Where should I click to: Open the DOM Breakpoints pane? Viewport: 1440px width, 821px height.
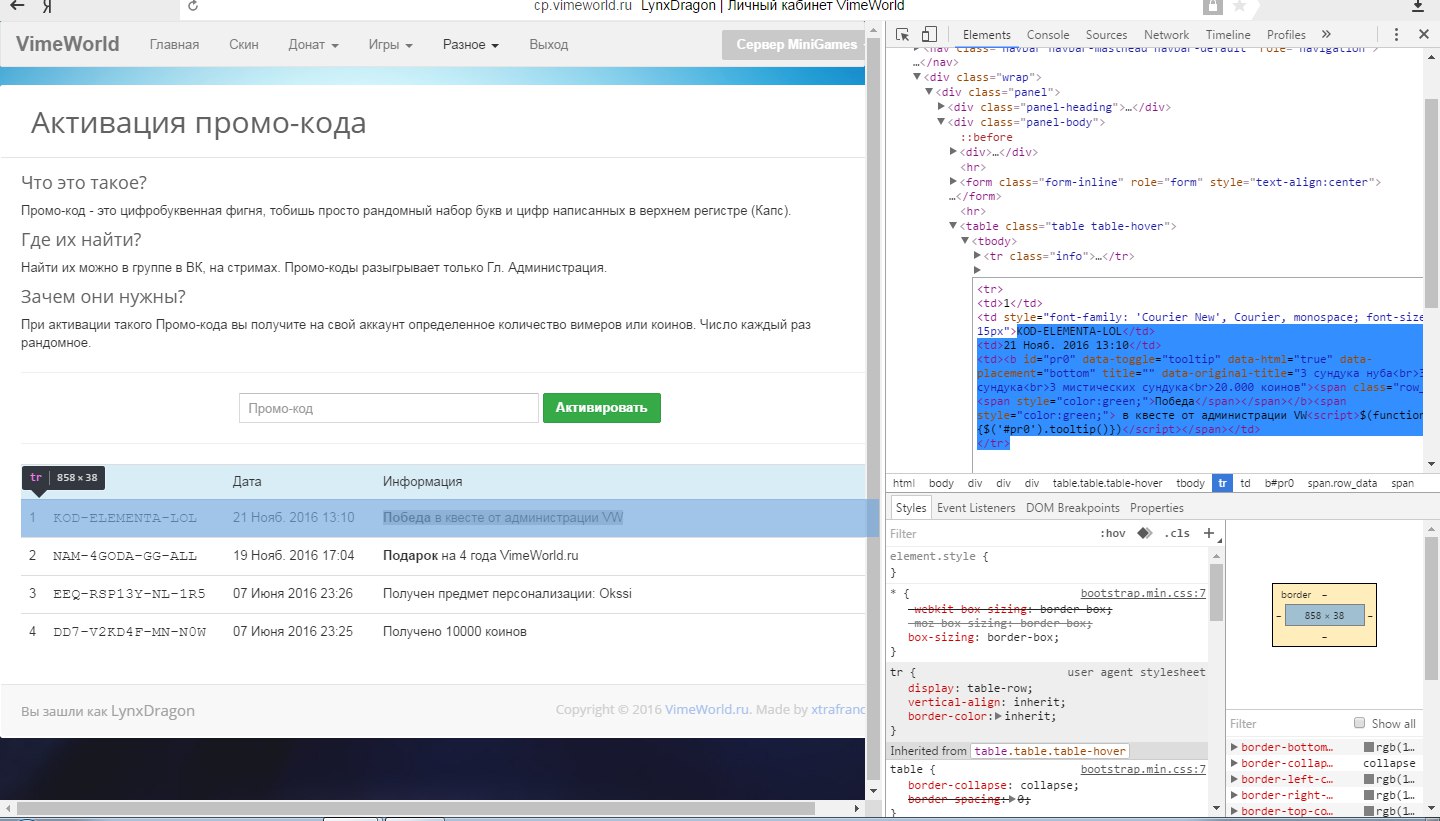pyautogui.click(x=1073, y=508)
